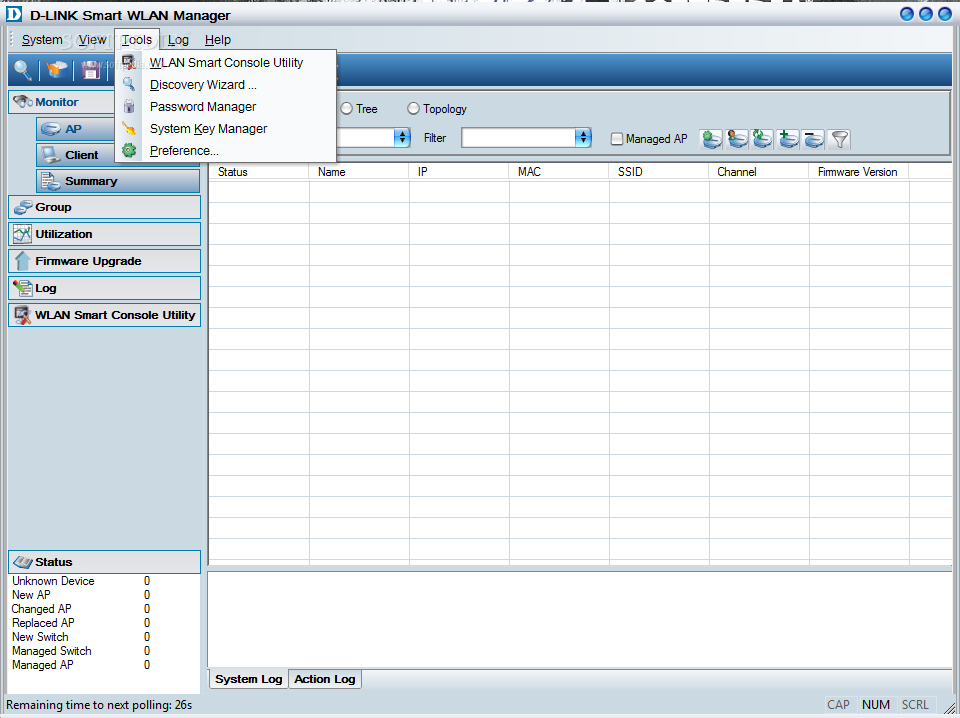960x718 pixels.
Task: Click the Utilization chart icon
Action: (x=22, y=234)
